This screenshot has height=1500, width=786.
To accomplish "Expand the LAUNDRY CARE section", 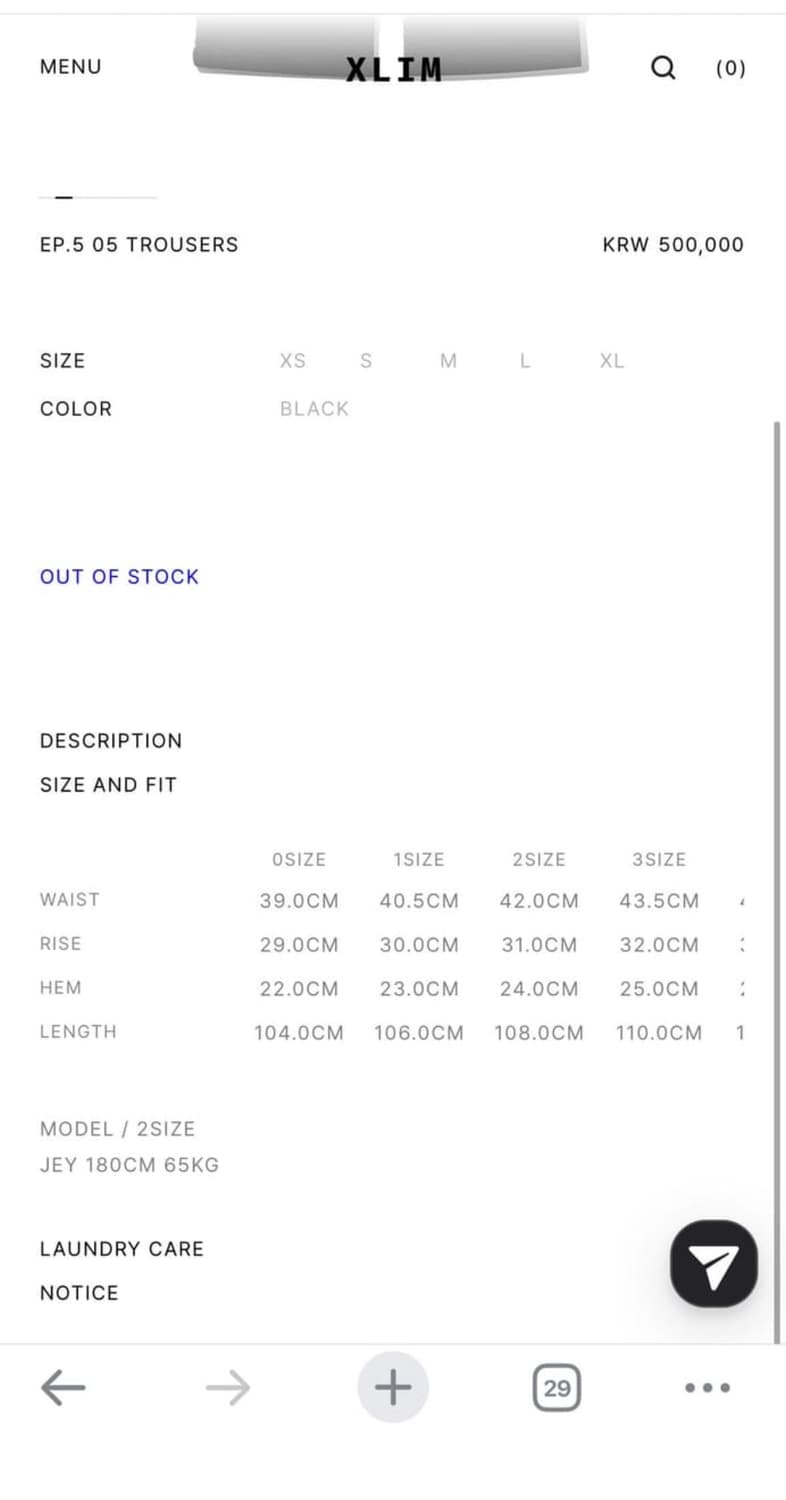I will click(x=122, y=1249).
